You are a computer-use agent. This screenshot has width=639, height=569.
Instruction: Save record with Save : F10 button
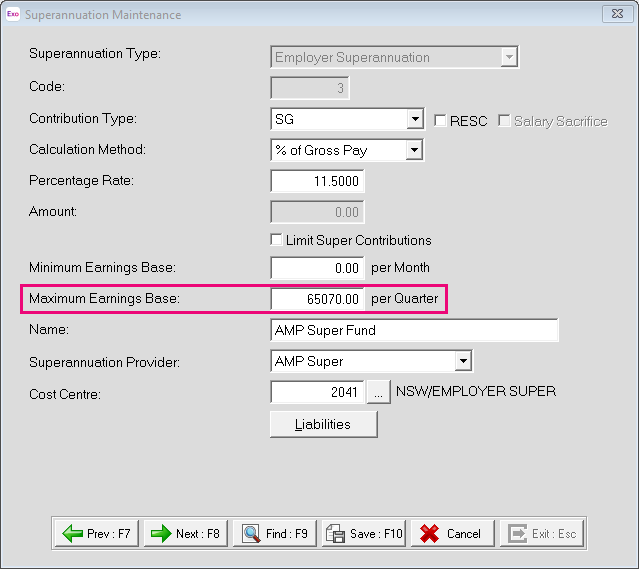[x=363, y=534]
